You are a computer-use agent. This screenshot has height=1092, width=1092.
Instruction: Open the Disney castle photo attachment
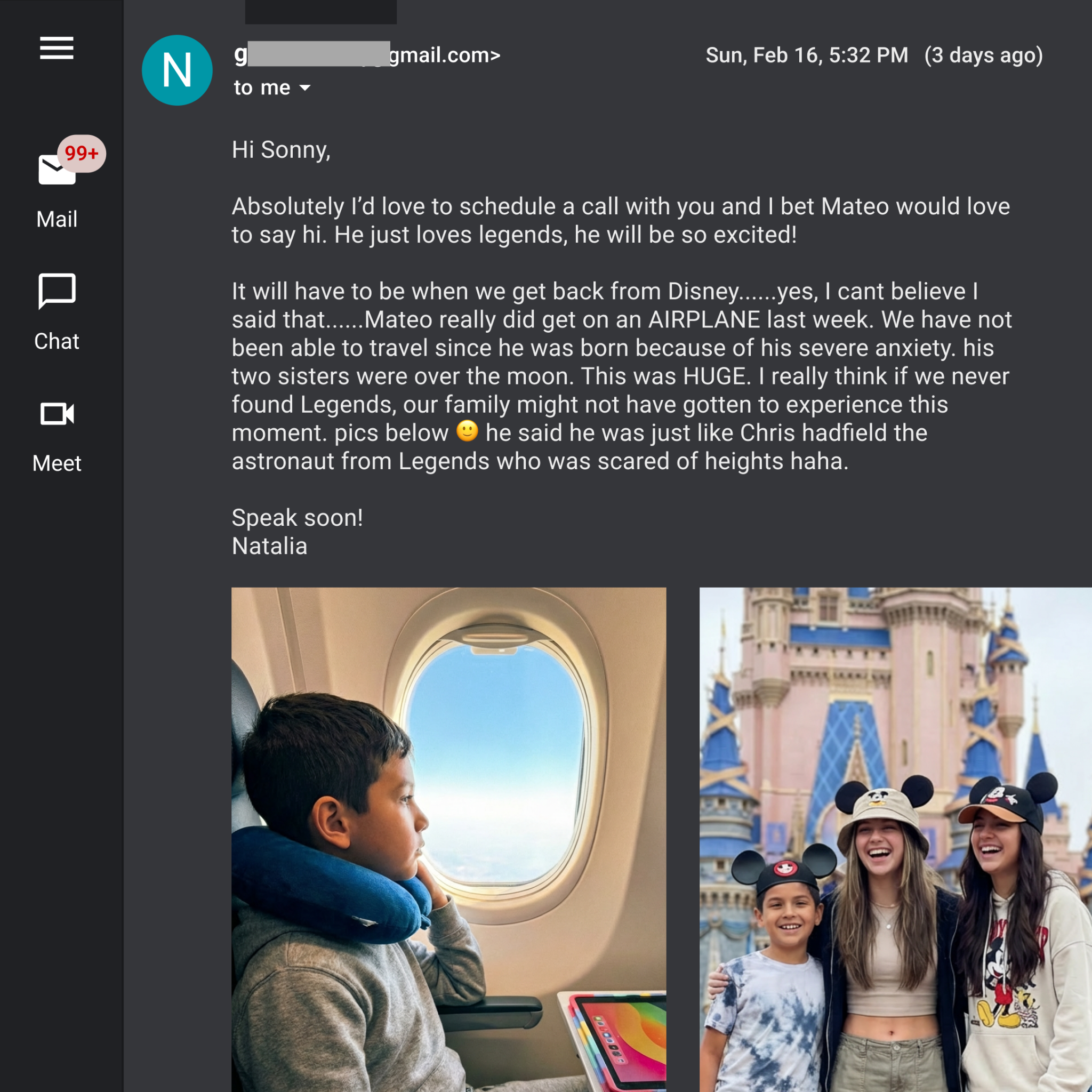click(895, 839)
